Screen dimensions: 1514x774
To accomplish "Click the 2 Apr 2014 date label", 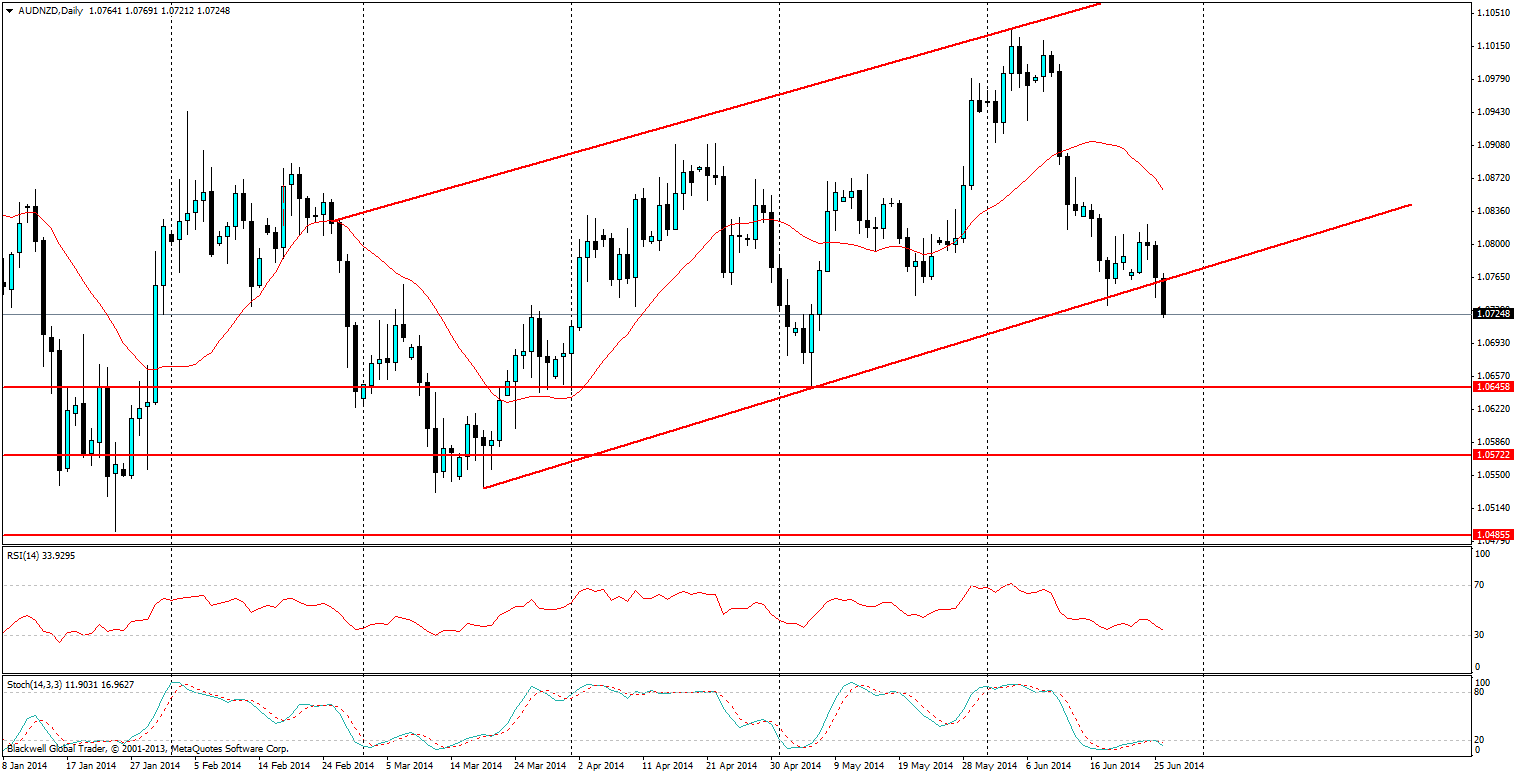I will click(x=602, y=766).
